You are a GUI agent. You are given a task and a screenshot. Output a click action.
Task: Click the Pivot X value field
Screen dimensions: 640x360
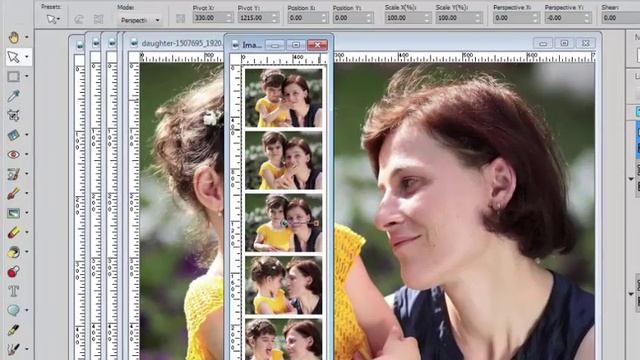click(x=209, y=18)
